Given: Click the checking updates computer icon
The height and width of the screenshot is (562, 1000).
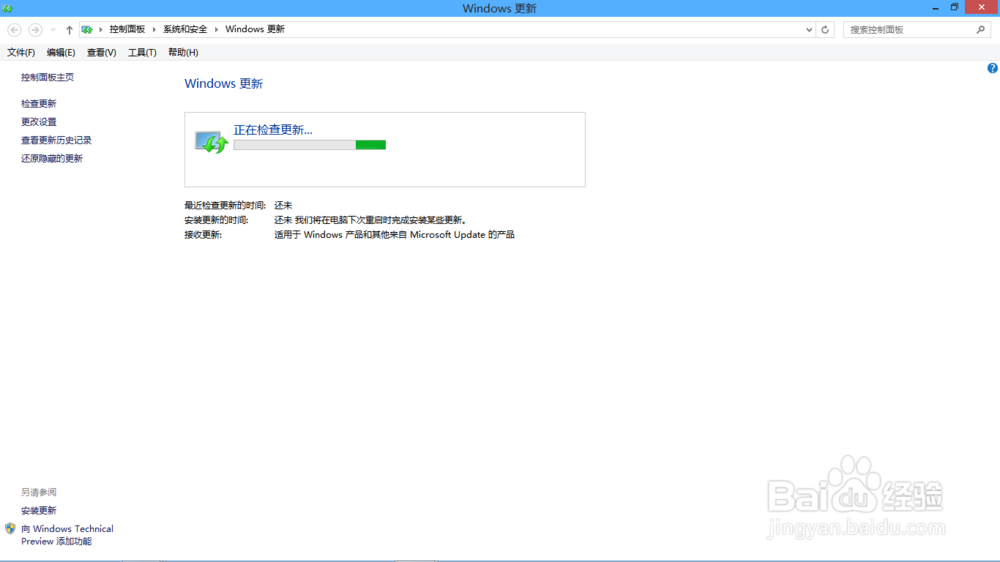Looking at the screenshot, I should 211,142.
